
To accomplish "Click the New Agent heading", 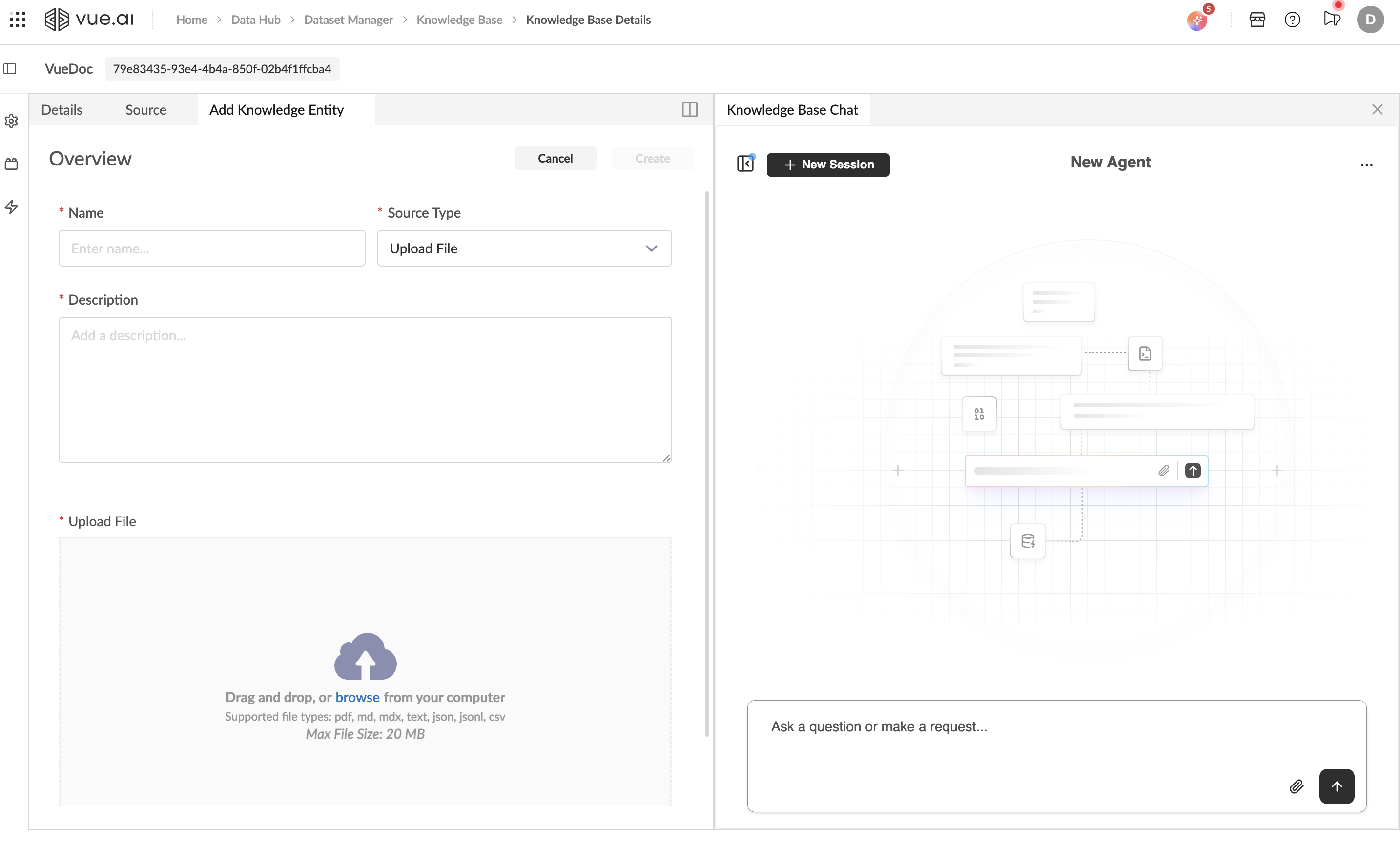I will pyautogui.click(x=1110, y=162).
